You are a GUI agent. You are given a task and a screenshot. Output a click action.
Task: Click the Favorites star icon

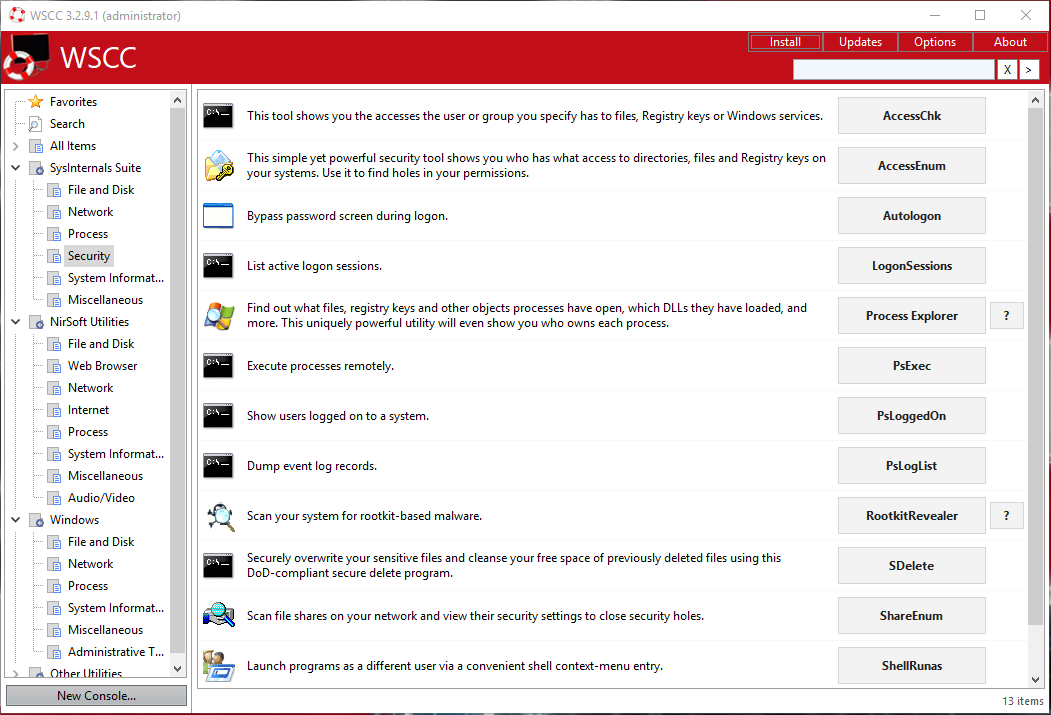point(36,102)
